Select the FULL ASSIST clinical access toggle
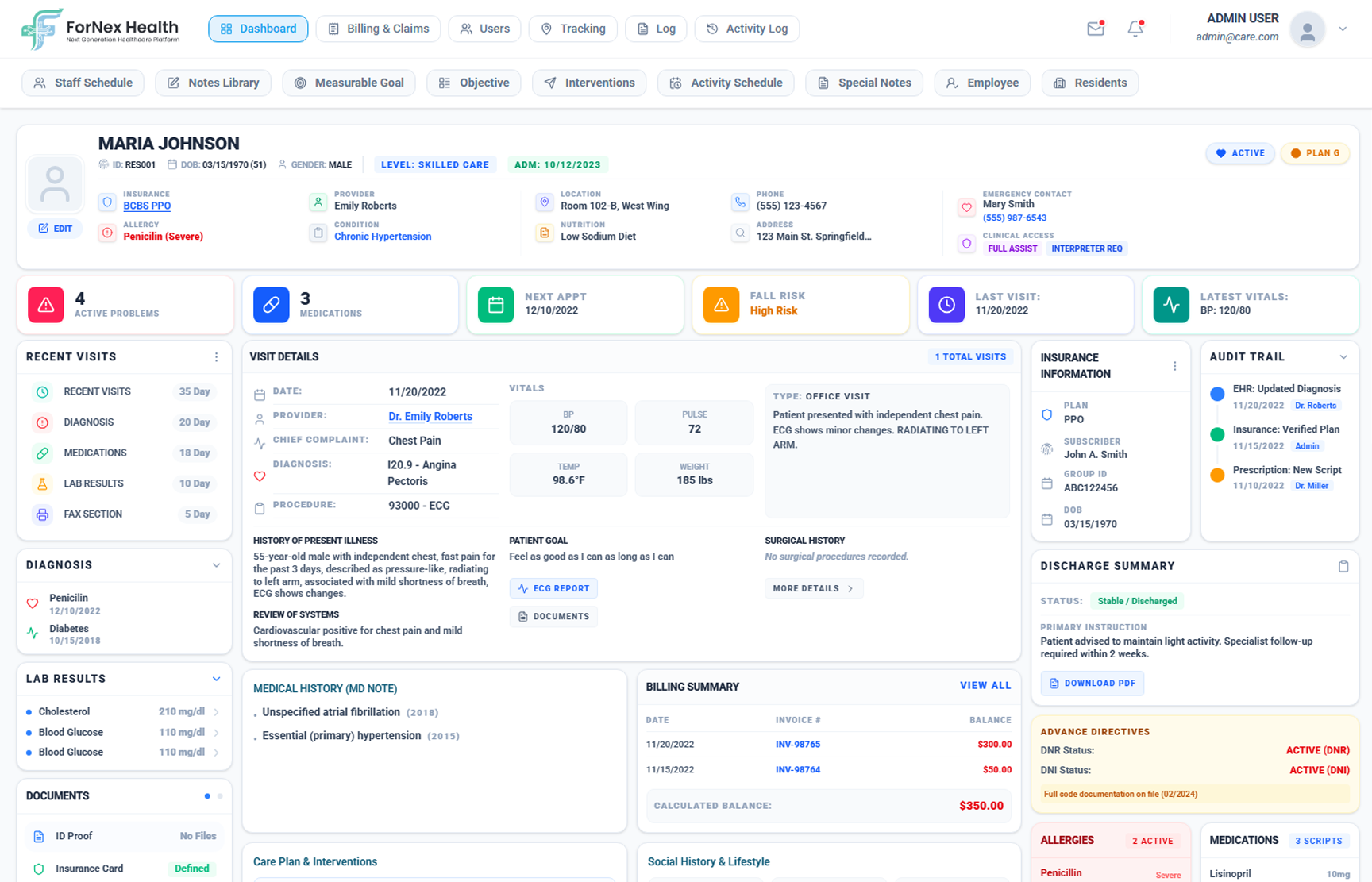Viewport: 1372px width, 882px height. point(1012,248)
